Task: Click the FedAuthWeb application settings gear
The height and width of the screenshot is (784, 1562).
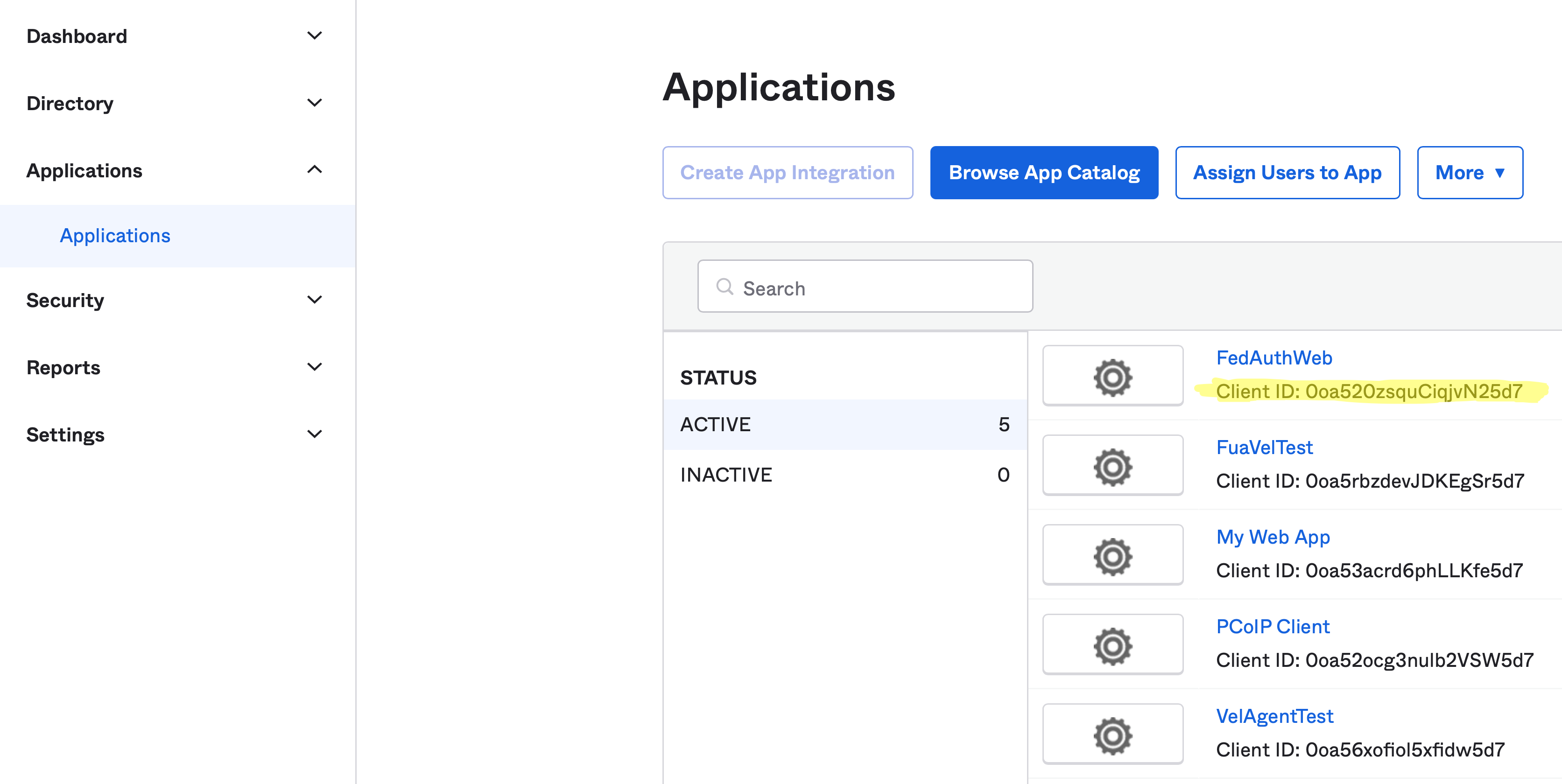Action: click(1113, 377)
